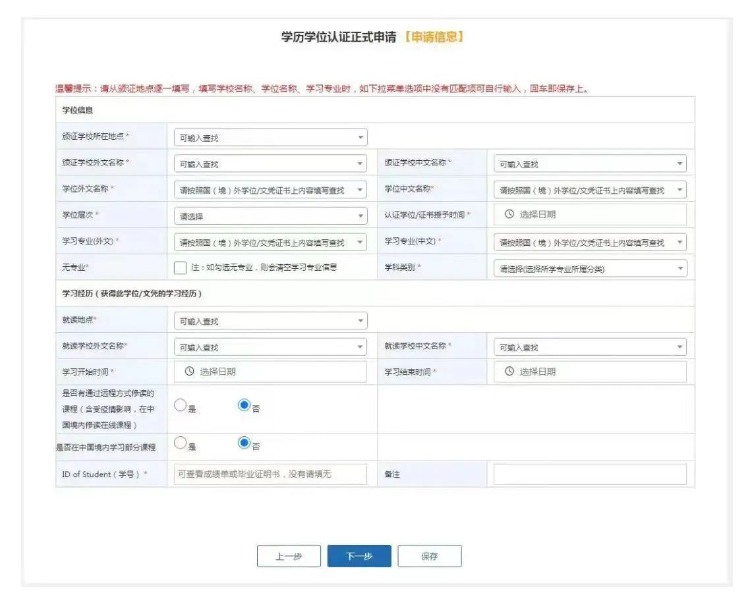The height and width of the screenshot is (595, 750).
Task: Click clock icon in 认证学位/证书授予时间 field
Action: click(x=509, y=214)
